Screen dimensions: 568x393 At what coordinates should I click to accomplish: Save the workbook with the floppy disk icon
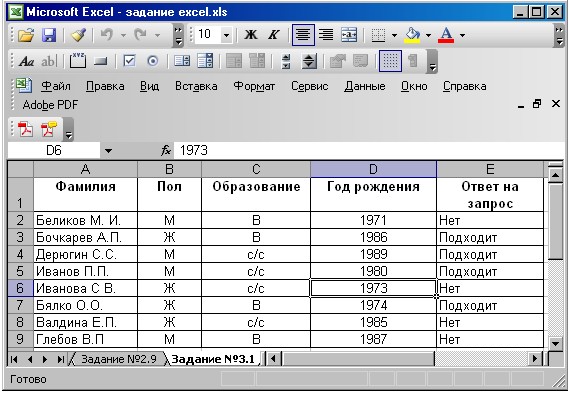coord(49,35)
